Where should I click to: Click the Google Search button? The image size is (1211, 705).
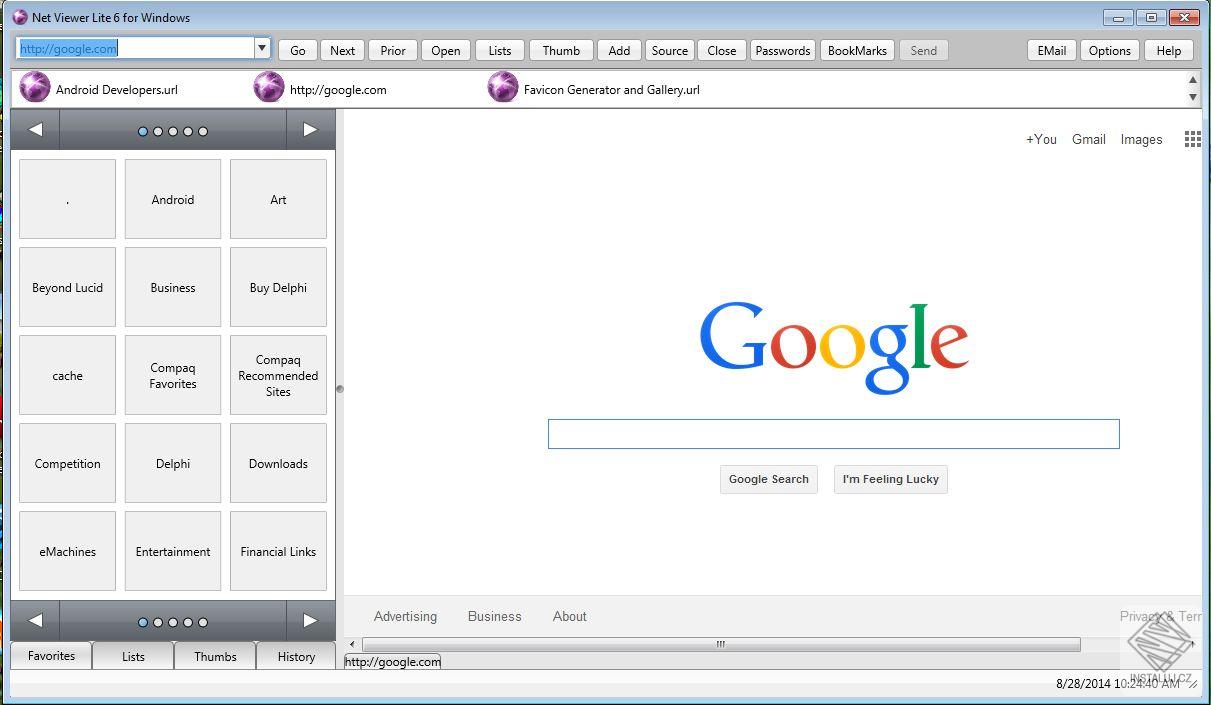(769, 479)
